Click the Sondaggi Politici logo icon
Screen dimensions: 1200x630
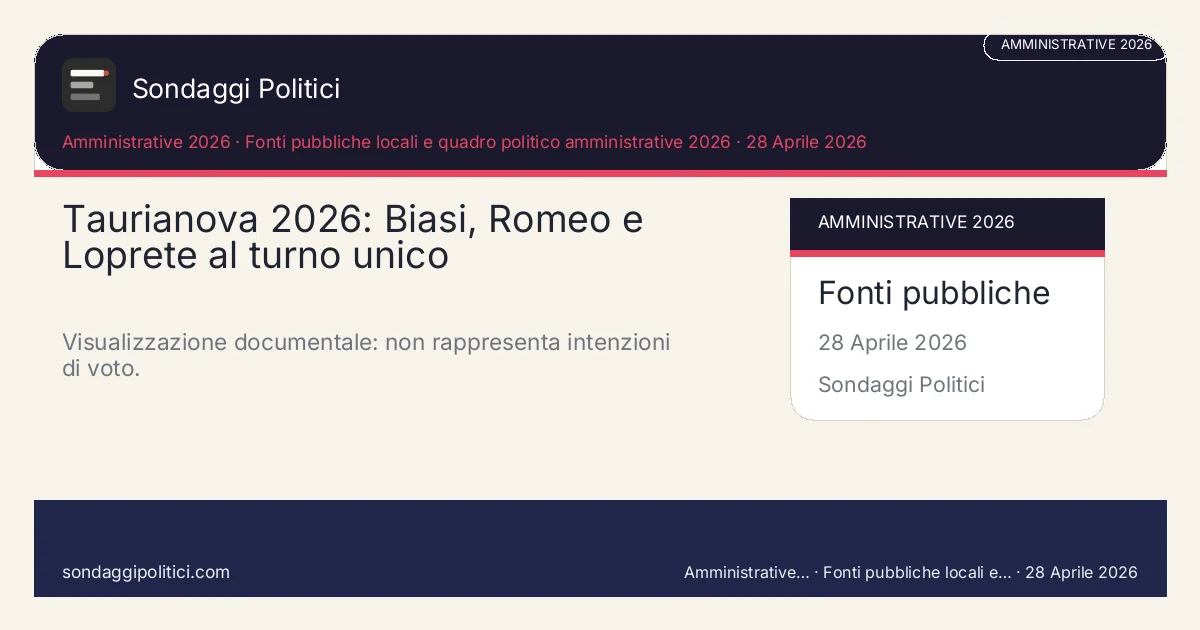tap(88, 85)
